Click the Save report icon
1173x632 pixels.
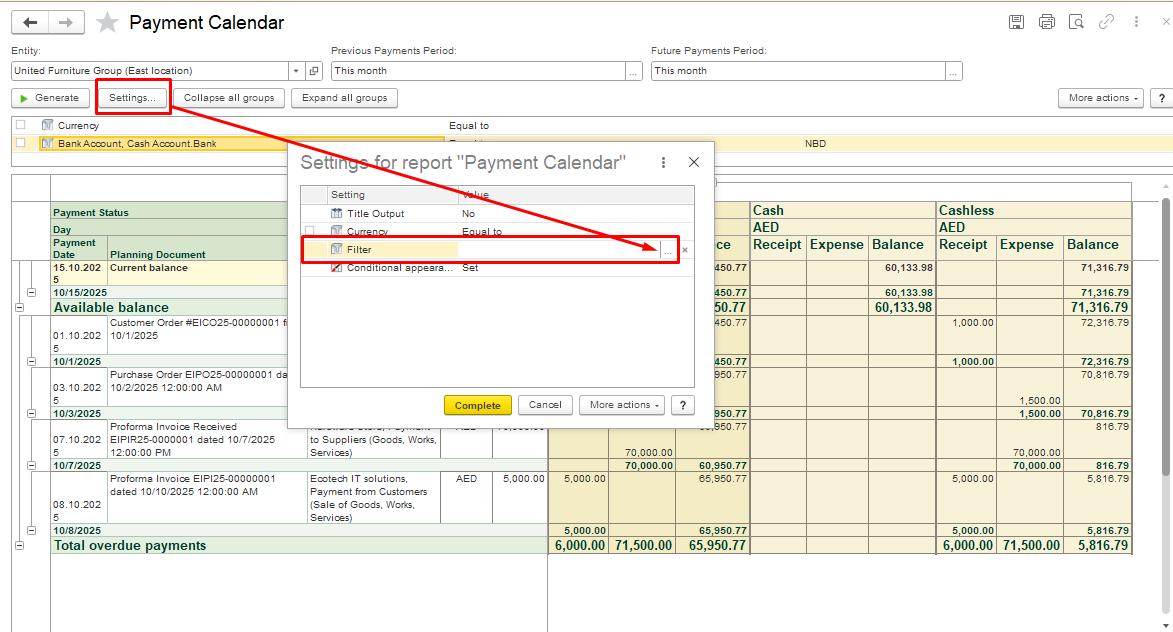[1016, 22]
